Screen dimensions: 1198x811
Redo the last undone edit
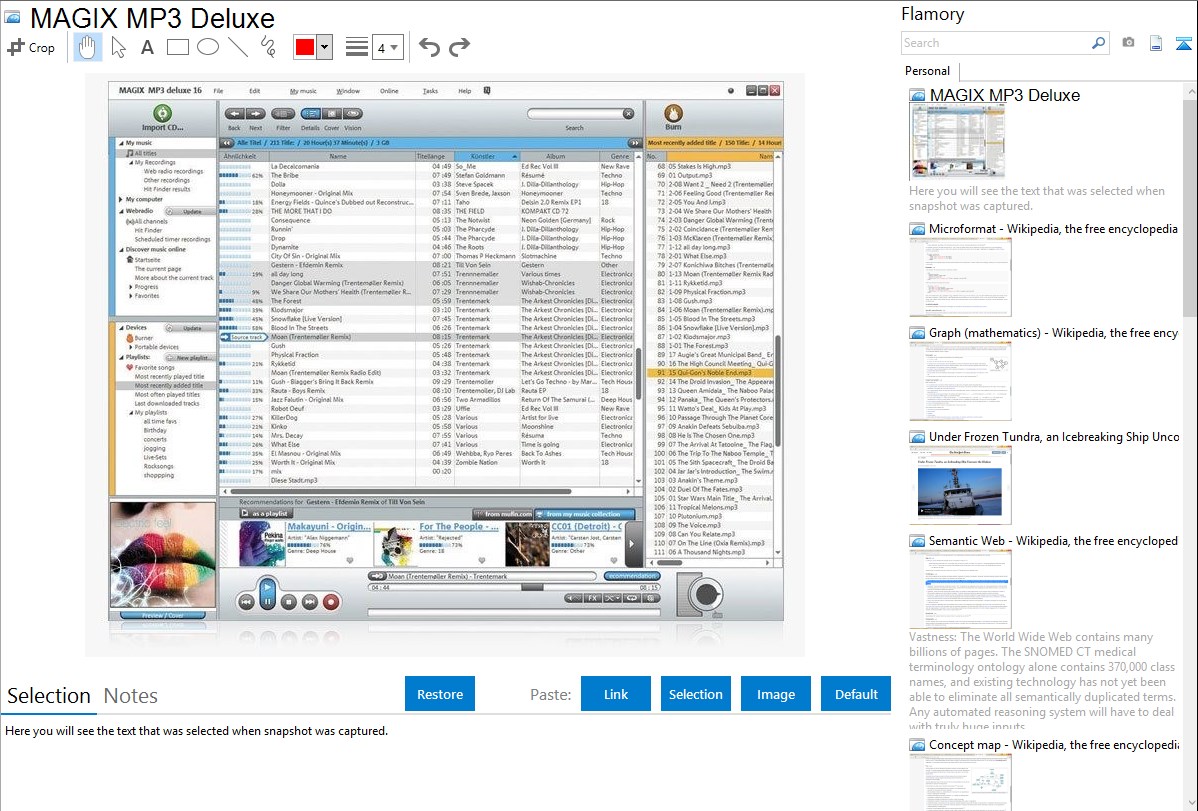click(x=459, y=47)
